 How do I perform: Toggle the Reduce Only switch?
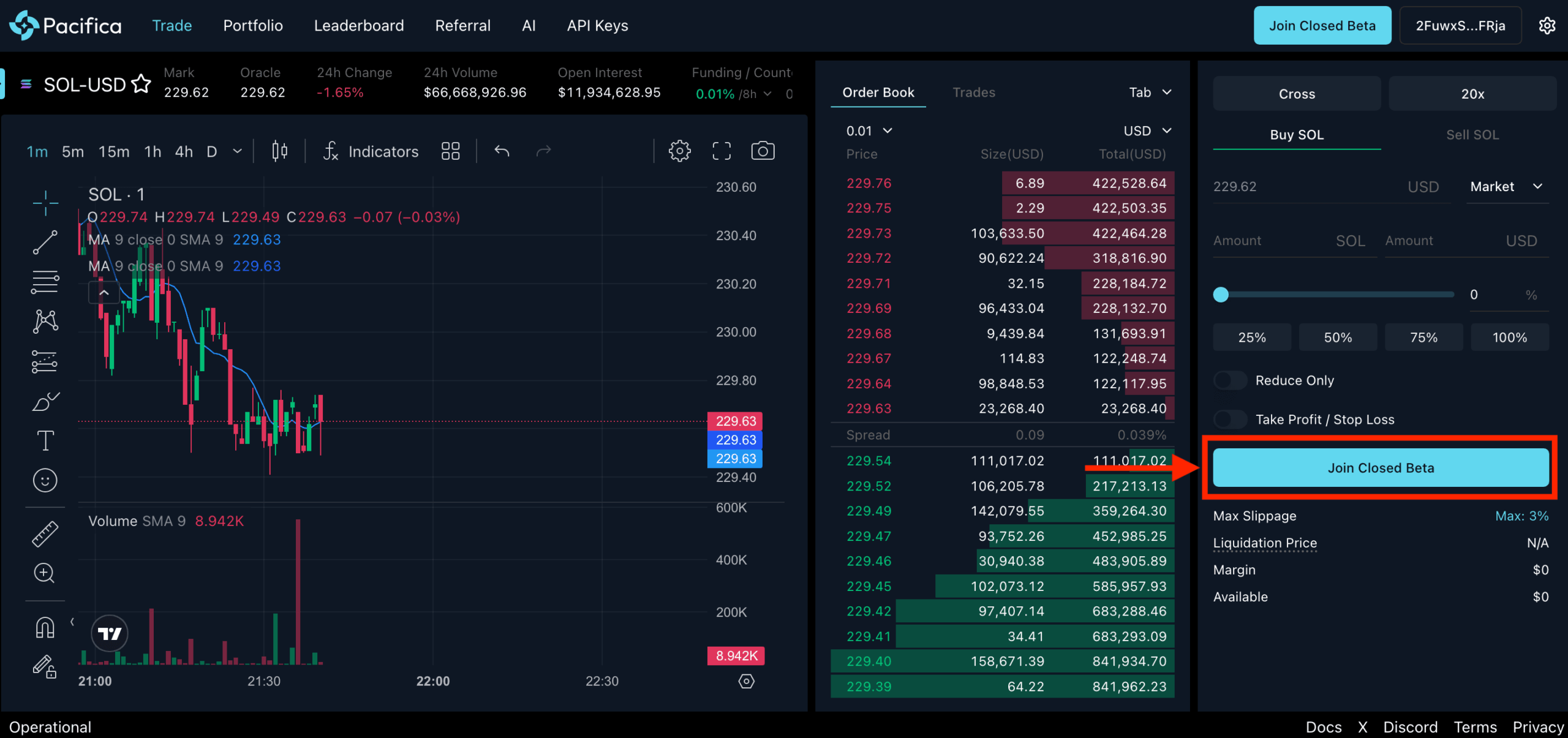pos(1230,380)
